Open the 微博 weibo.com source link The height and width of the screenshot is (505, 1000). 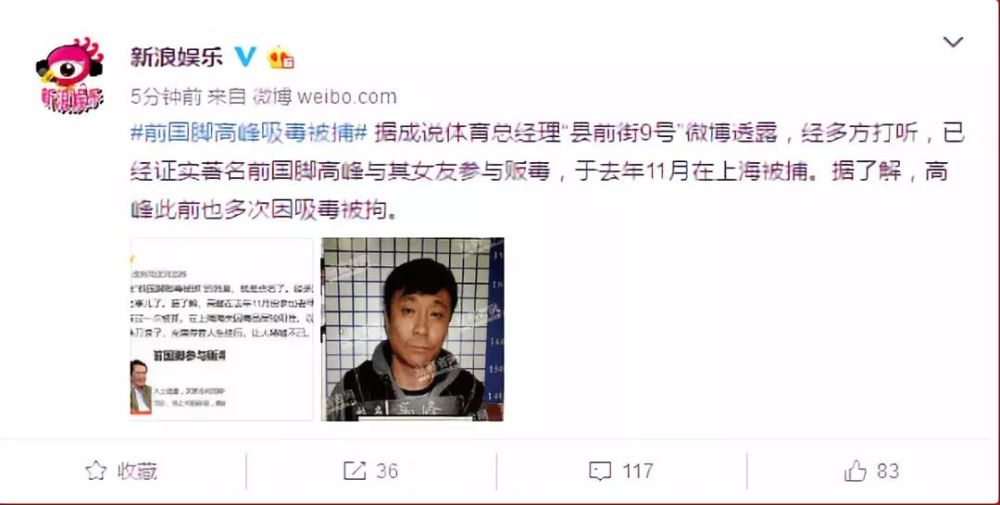coord(325,97)
